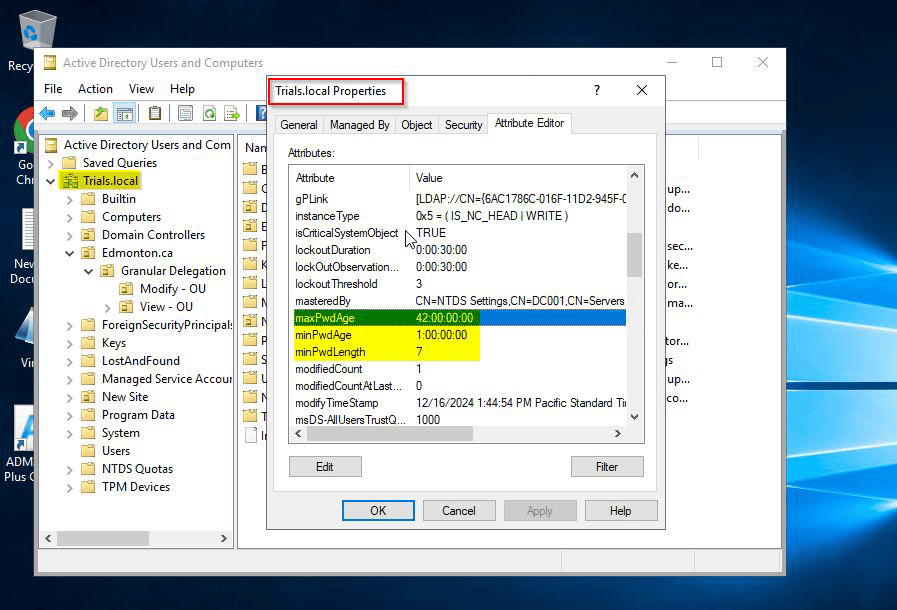
Task: Collapse the Trials.local domain node
Action: 50,181
